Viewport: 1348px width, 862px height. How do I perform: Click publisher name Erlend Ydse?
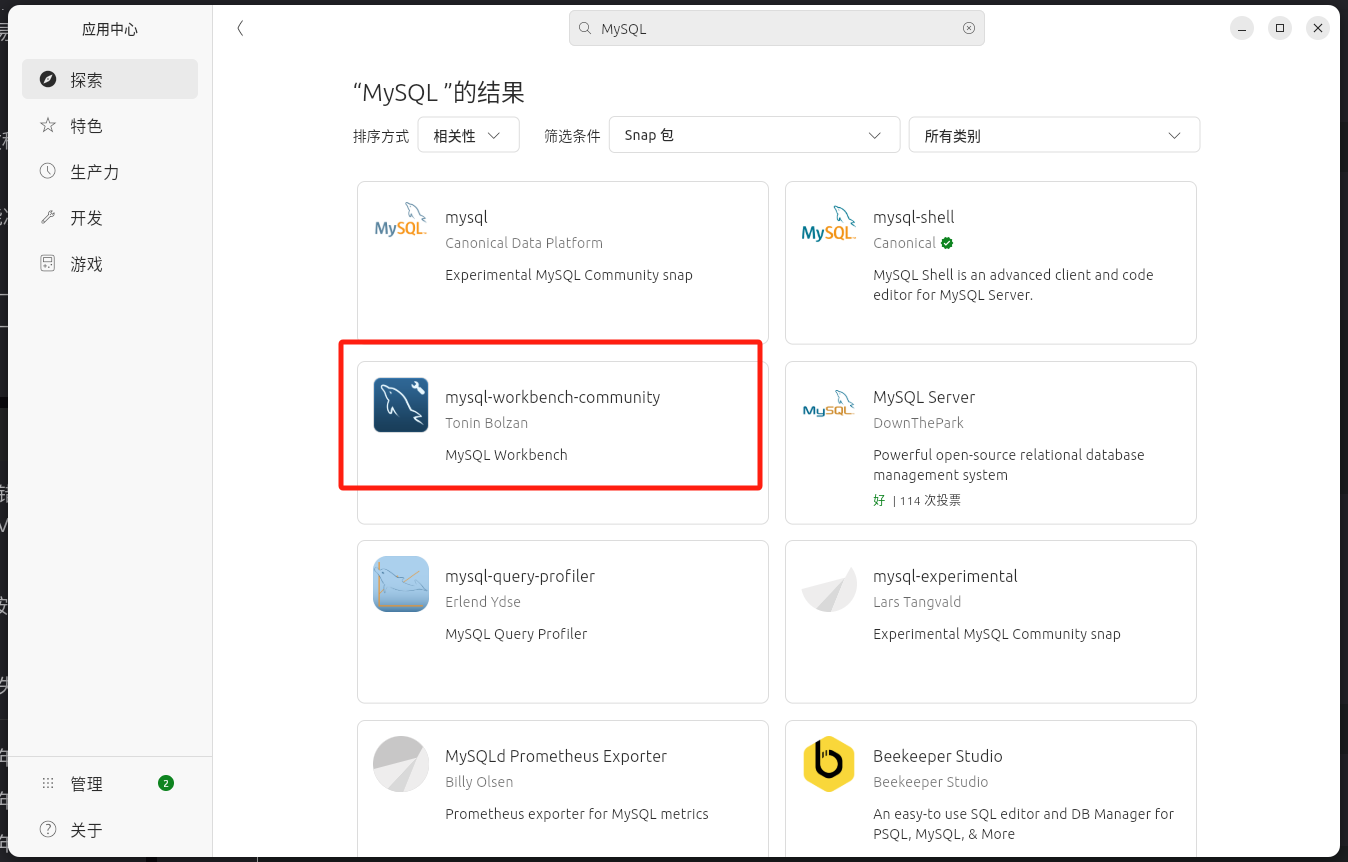coord(483,602)
